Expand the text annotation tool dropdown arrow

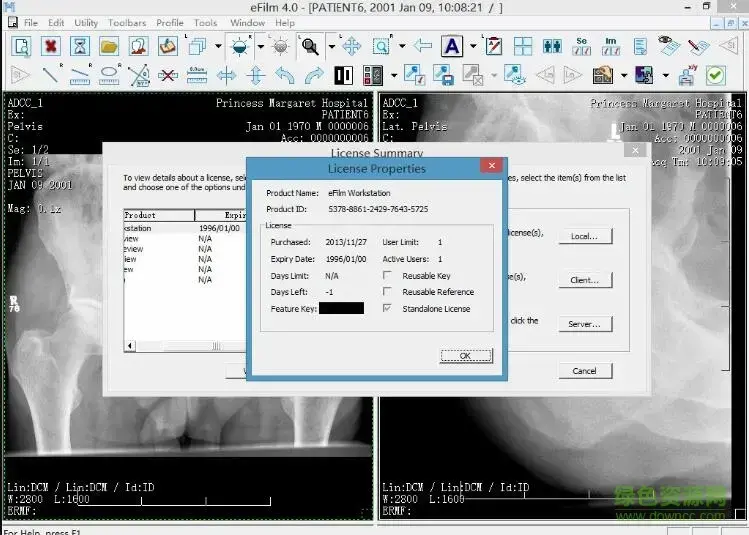coord(473,46)
